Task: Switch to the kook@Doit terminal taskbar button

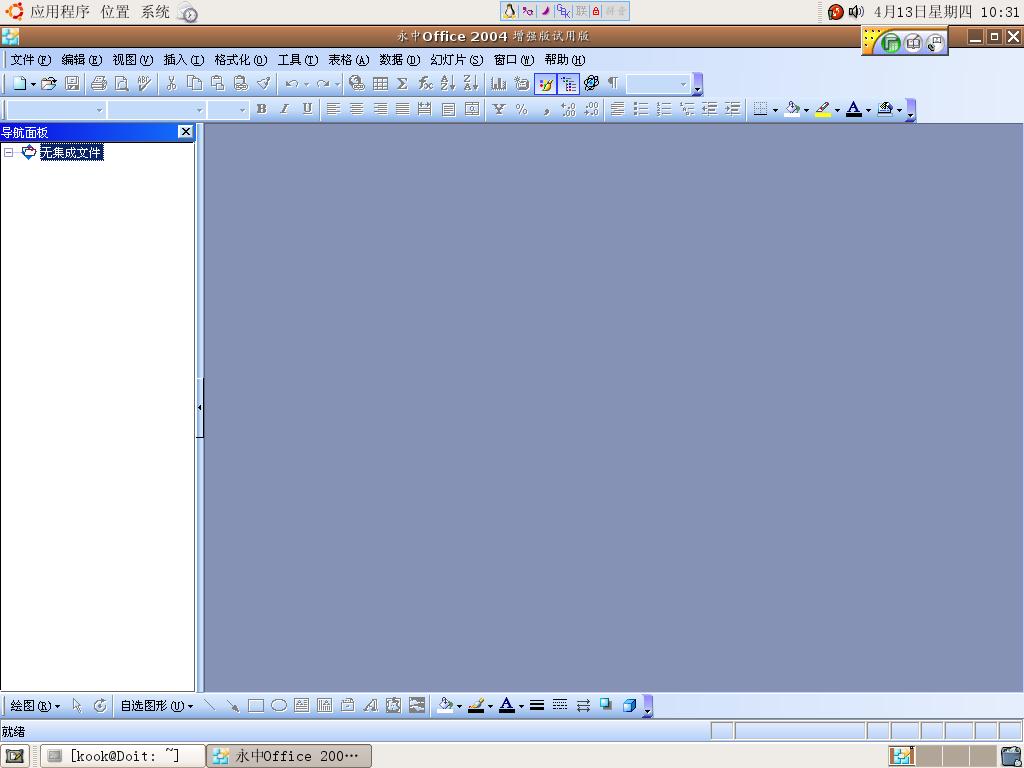Action: tap(123, 756)
